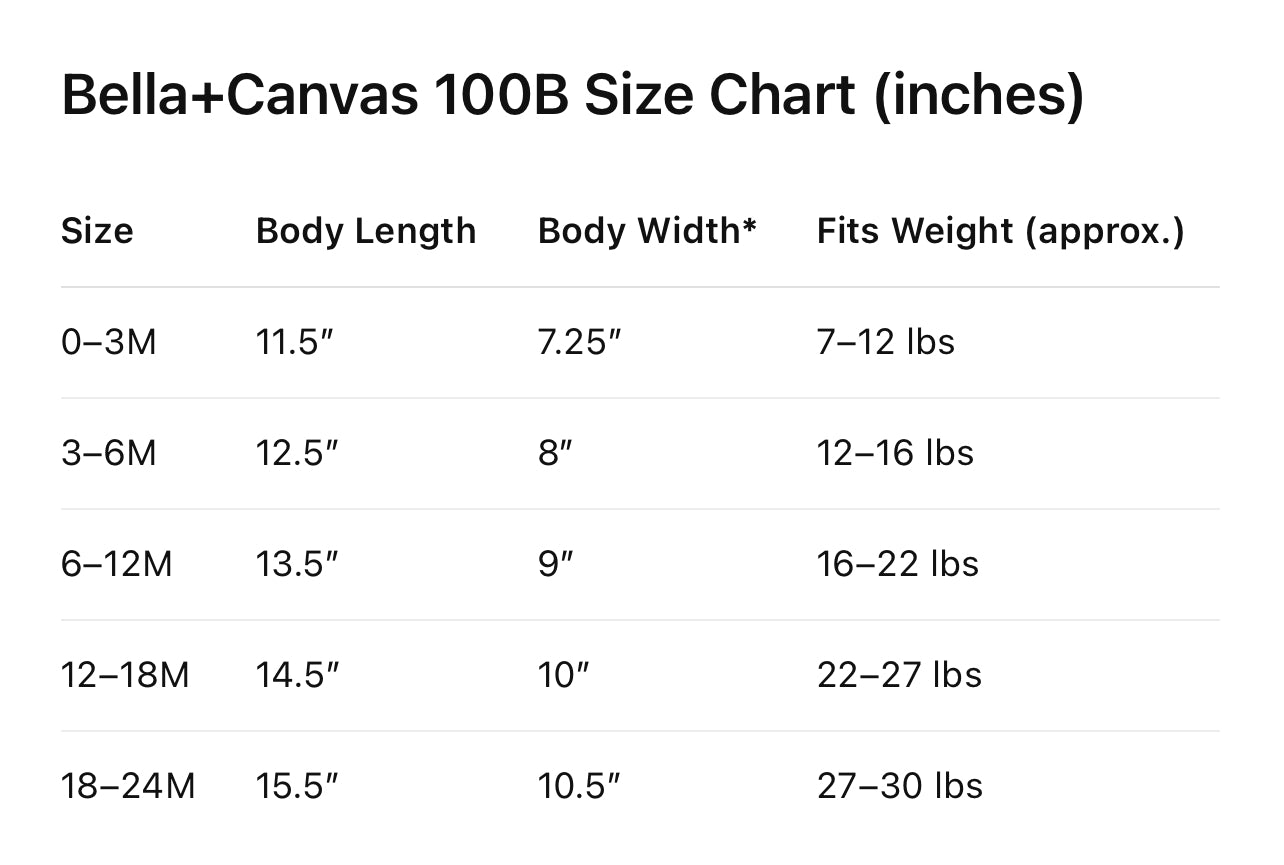Viewport: 1284px width, 865px height.
Task: Click the 22–27 lbs weight cell
Action: [x=899, y=676]
